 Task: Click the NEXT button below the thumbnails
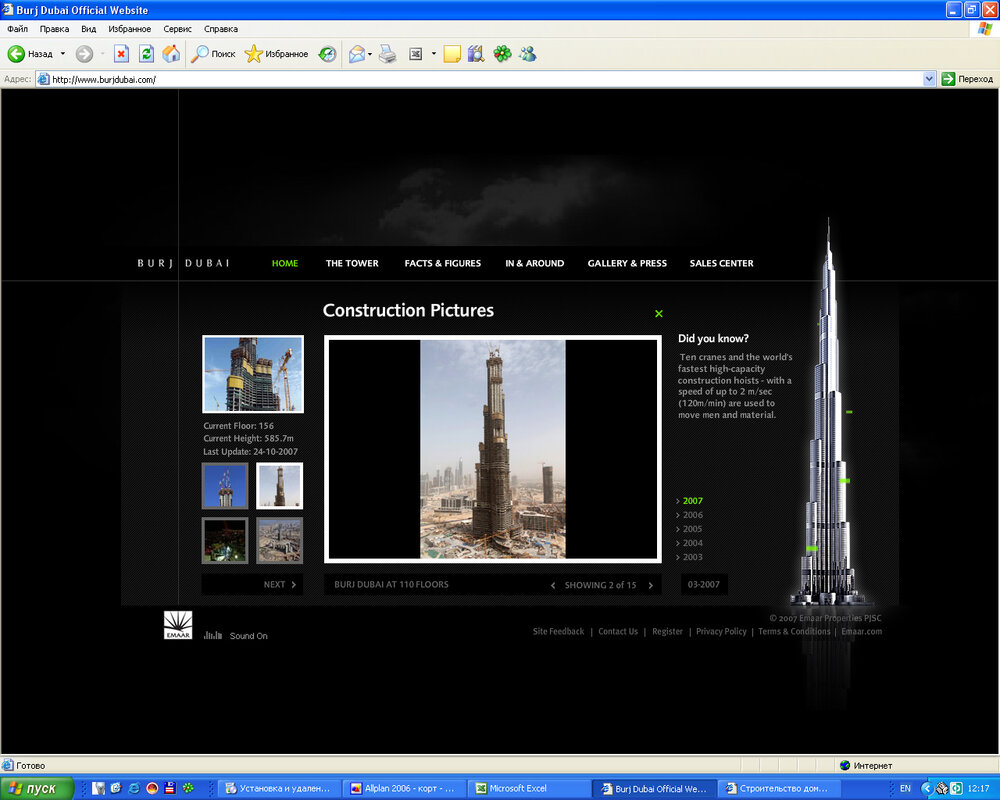pyautogui.click(x=277, y=584)
